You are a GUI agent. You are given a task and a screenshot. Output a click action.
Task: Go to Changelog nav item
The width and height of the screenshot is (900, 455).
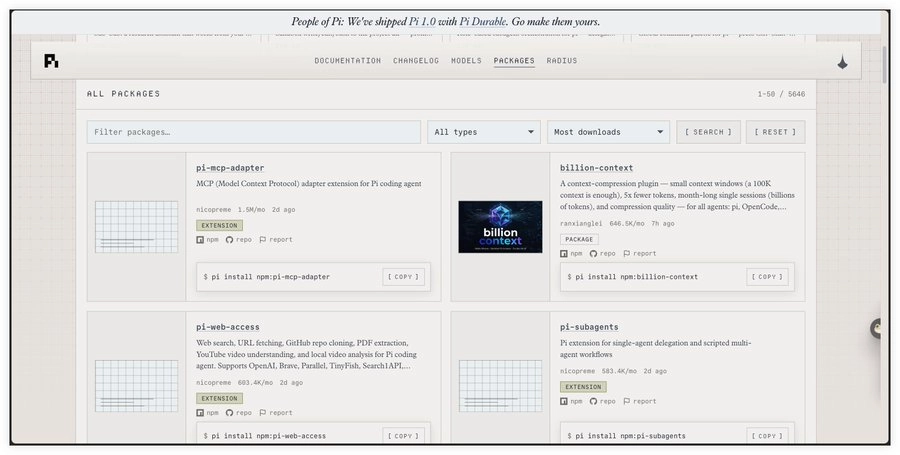click(416, 61)
